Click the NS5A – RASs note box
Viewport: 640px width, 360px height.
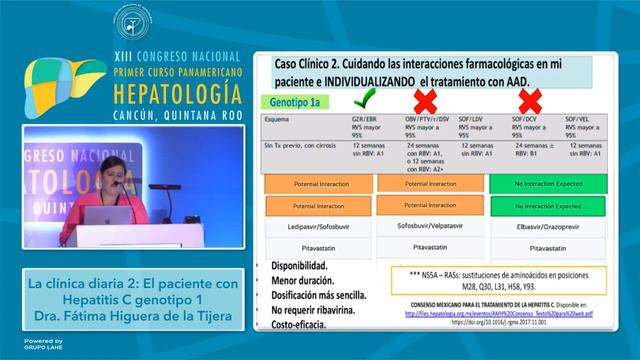click(499, 281)
